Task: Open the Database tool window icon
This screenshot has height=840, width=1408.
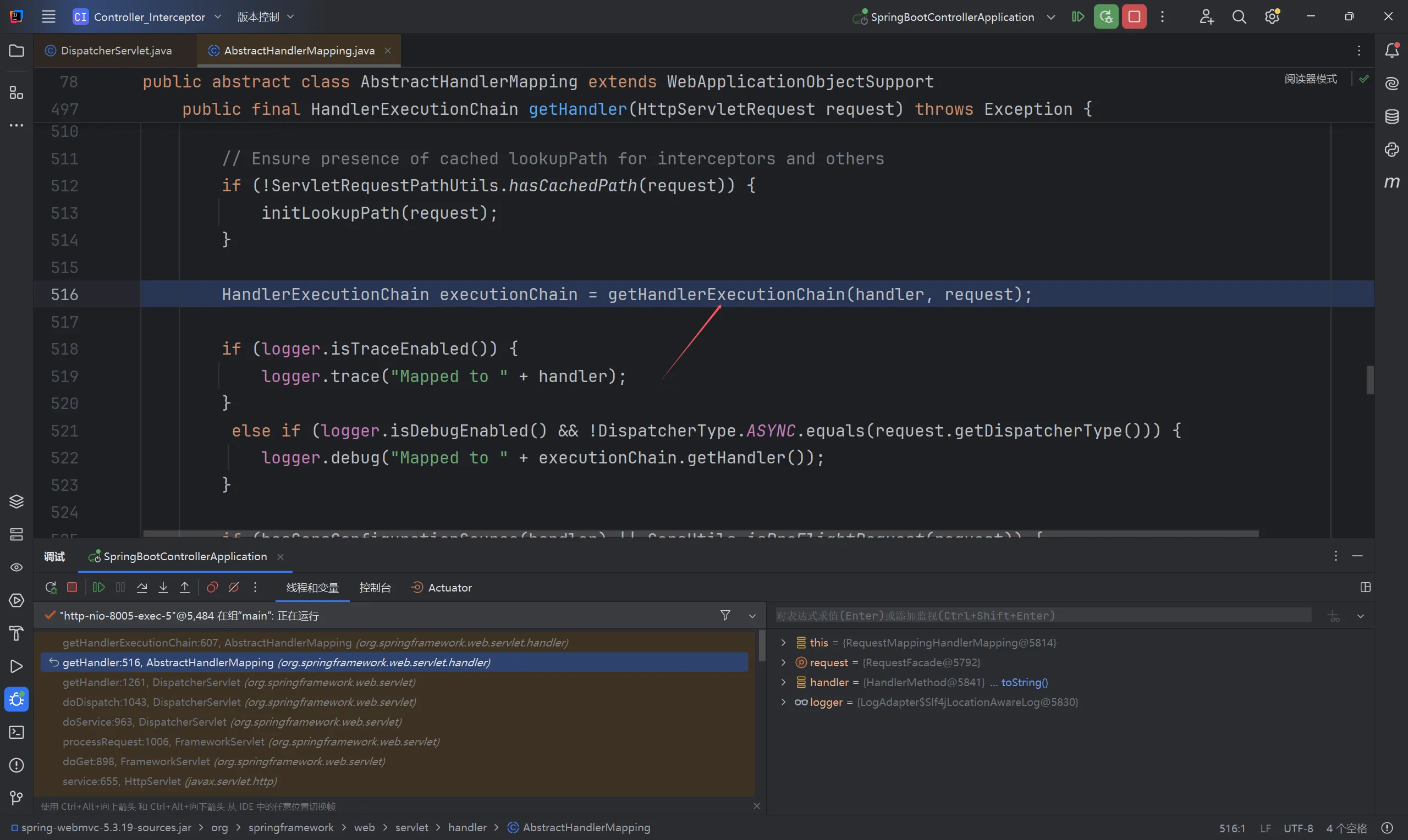Action: [x=1391, y=117]
